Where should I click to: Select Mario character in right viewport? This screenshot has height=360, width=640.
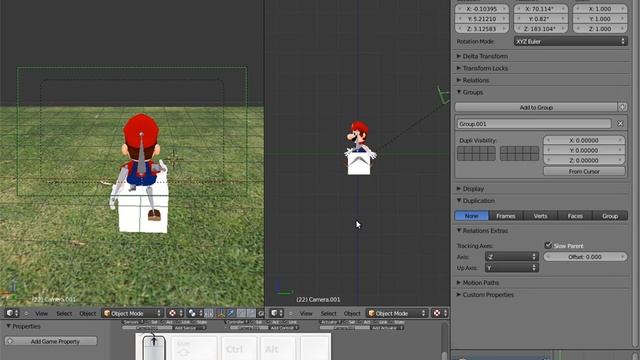(x=358, y=137)
